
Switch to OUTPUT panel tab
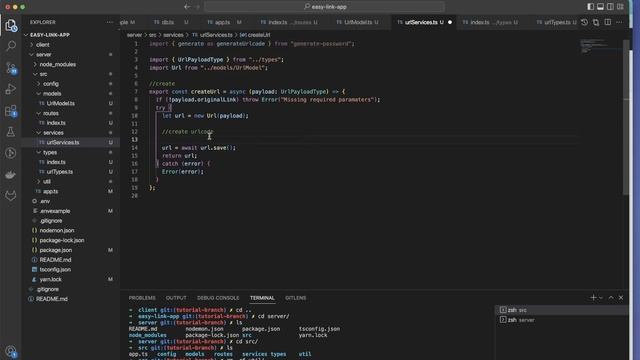pyautogui.click(x=176, y=298)
